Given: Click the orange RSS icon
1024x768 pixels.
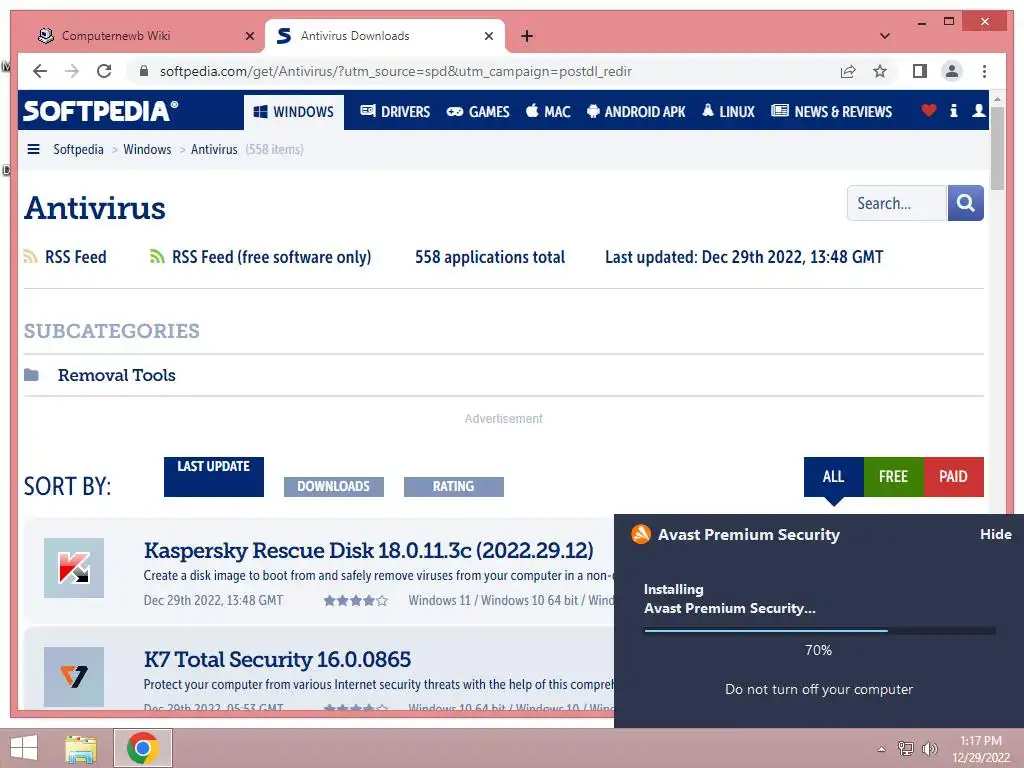Looking at the screenshot, I should coord(30,257).
